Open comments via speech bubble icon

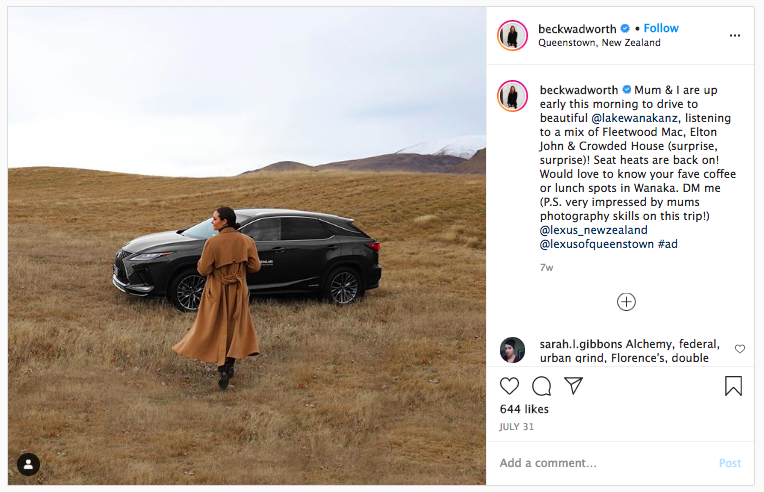(541, 386)
